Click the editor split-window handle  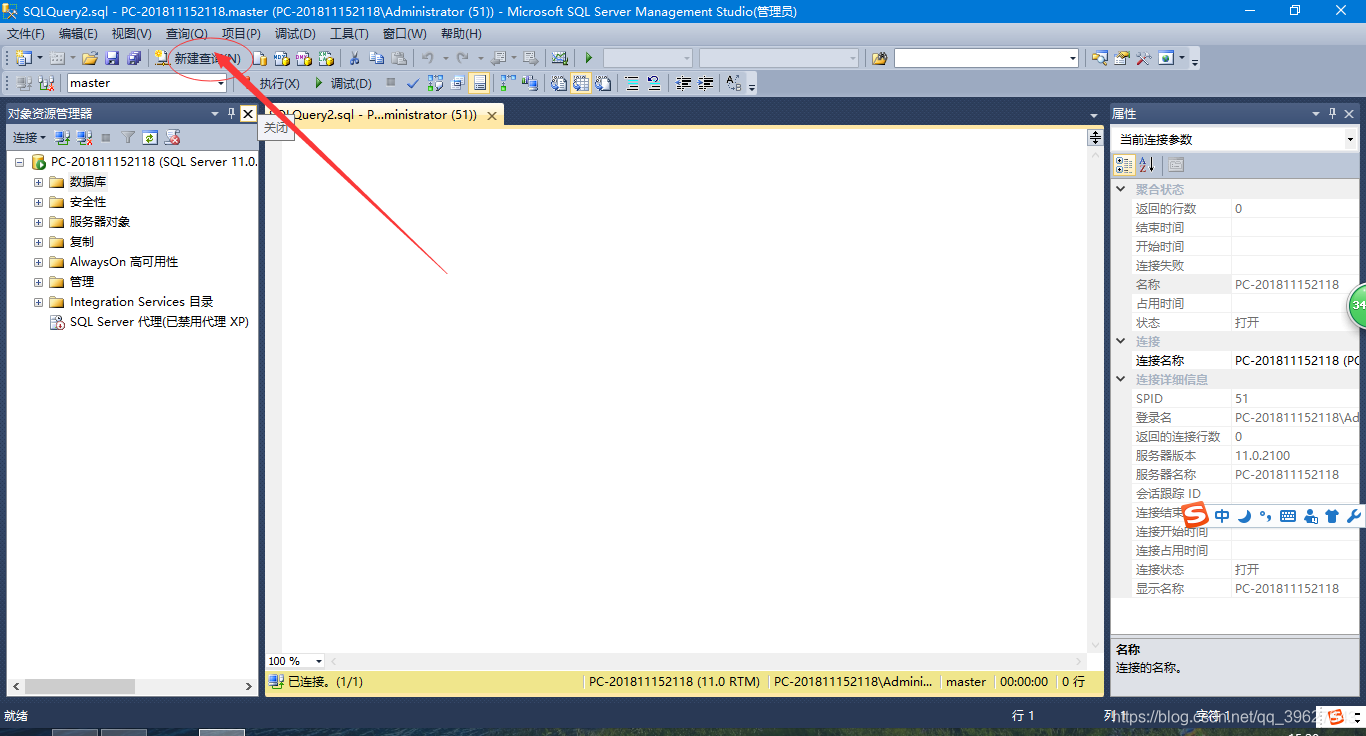click(x=1095, y=138)
